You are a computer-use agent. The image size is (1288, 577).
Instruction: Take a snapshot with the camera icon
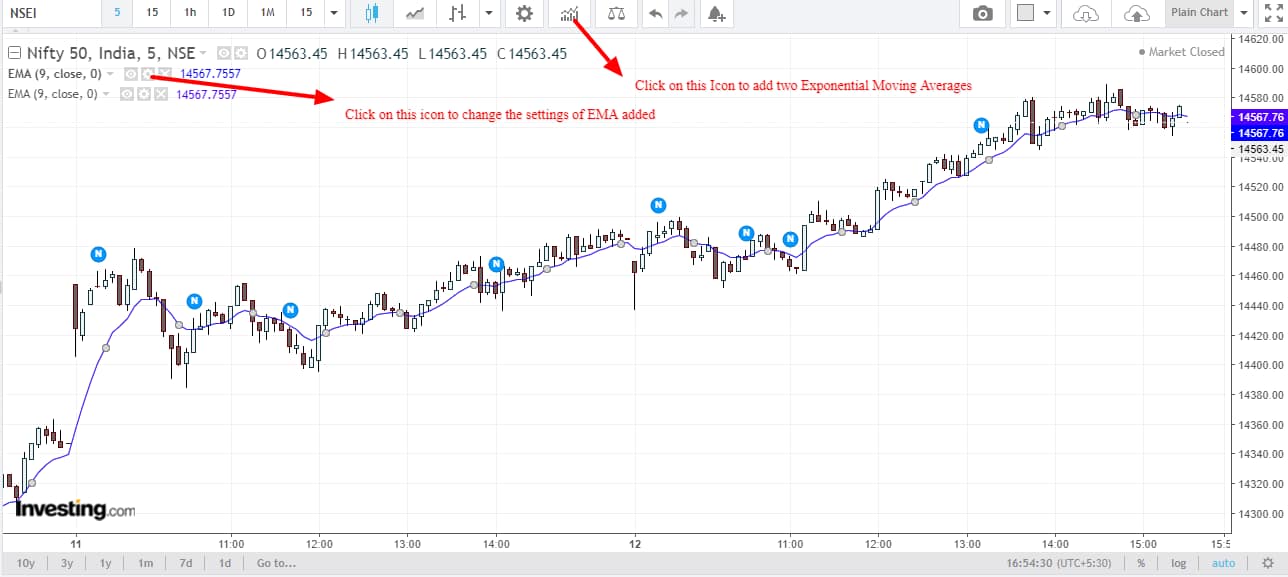coord(981,13)
